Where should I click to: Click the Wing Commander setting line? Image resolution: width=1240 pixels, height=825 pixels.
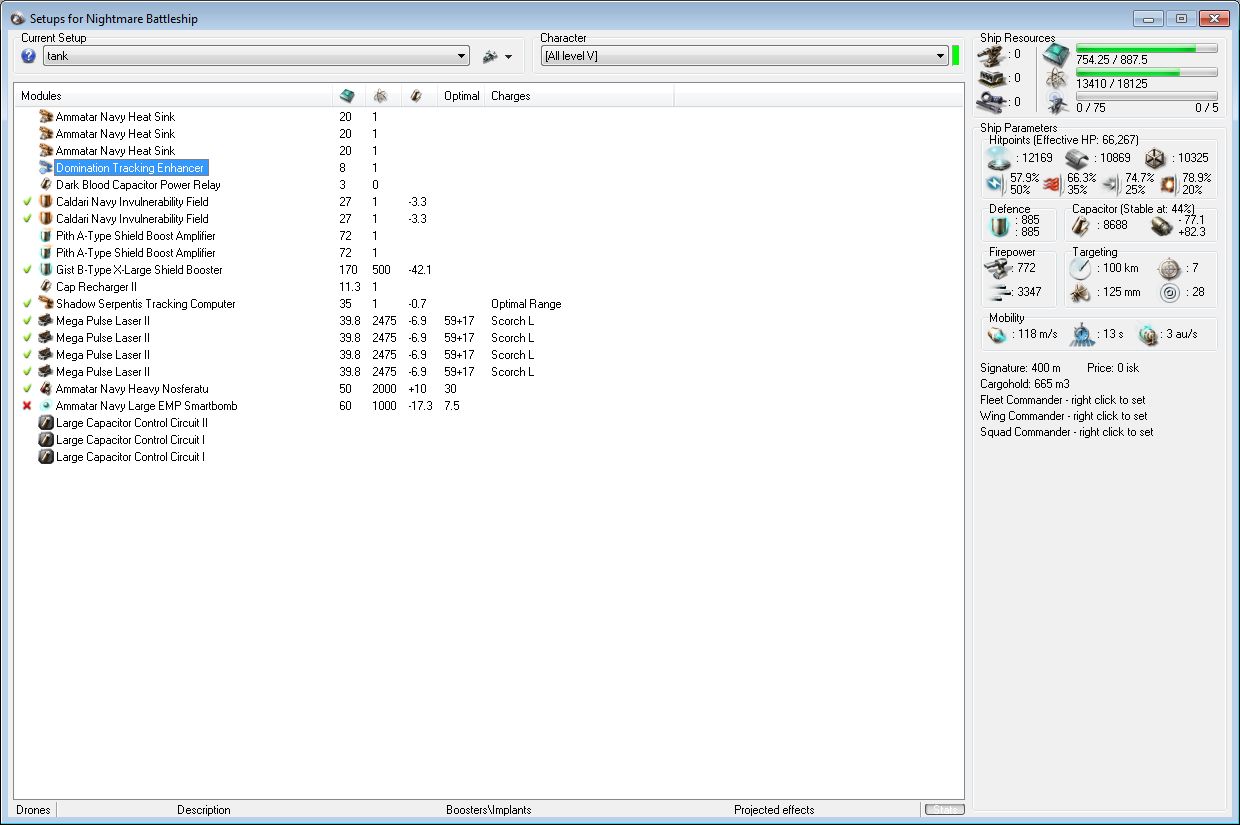click(x=1063, y=416)
